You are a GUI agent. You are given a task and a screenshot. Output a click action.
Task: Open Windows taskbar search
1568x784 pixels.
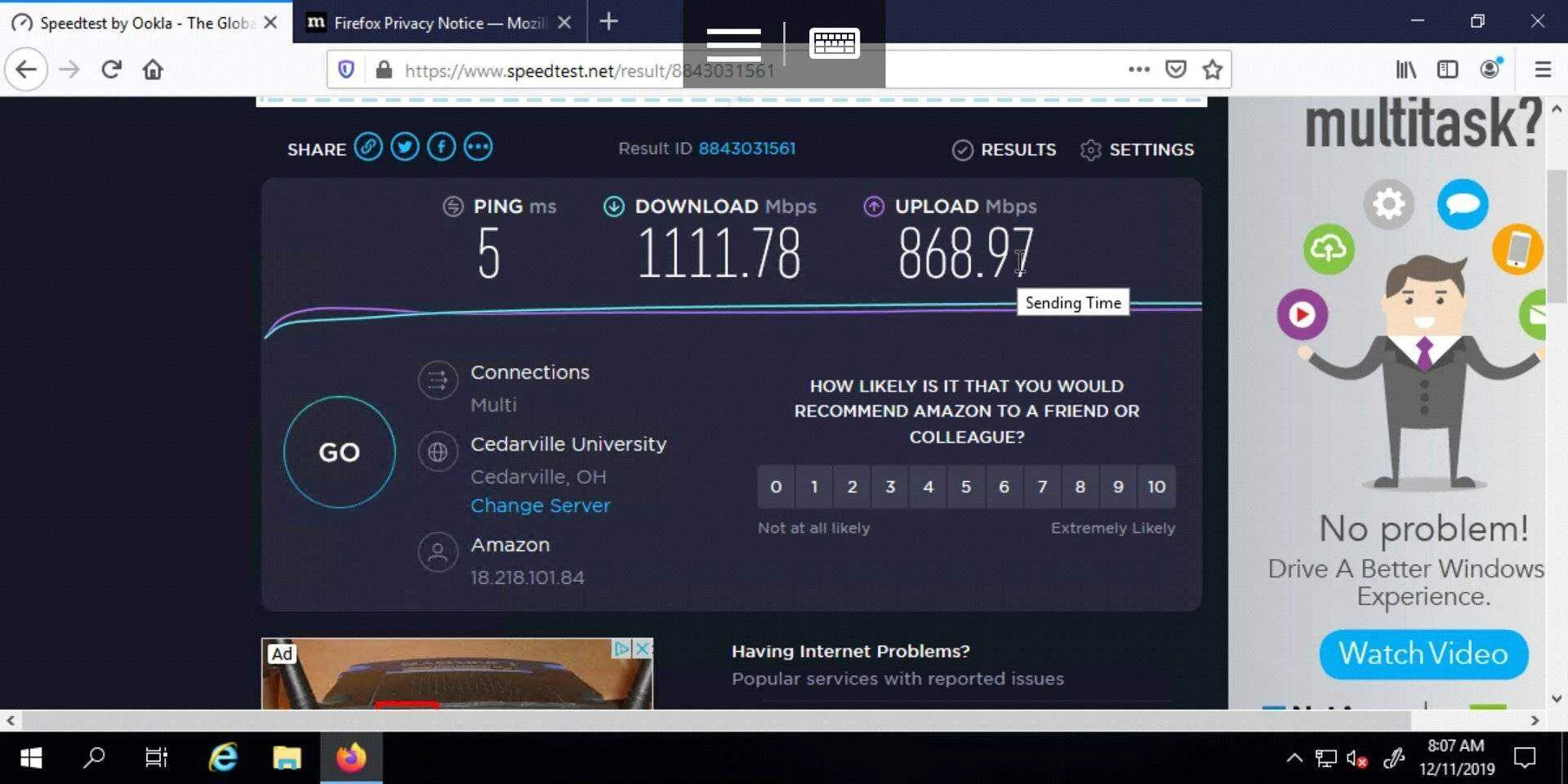[94, 758]
